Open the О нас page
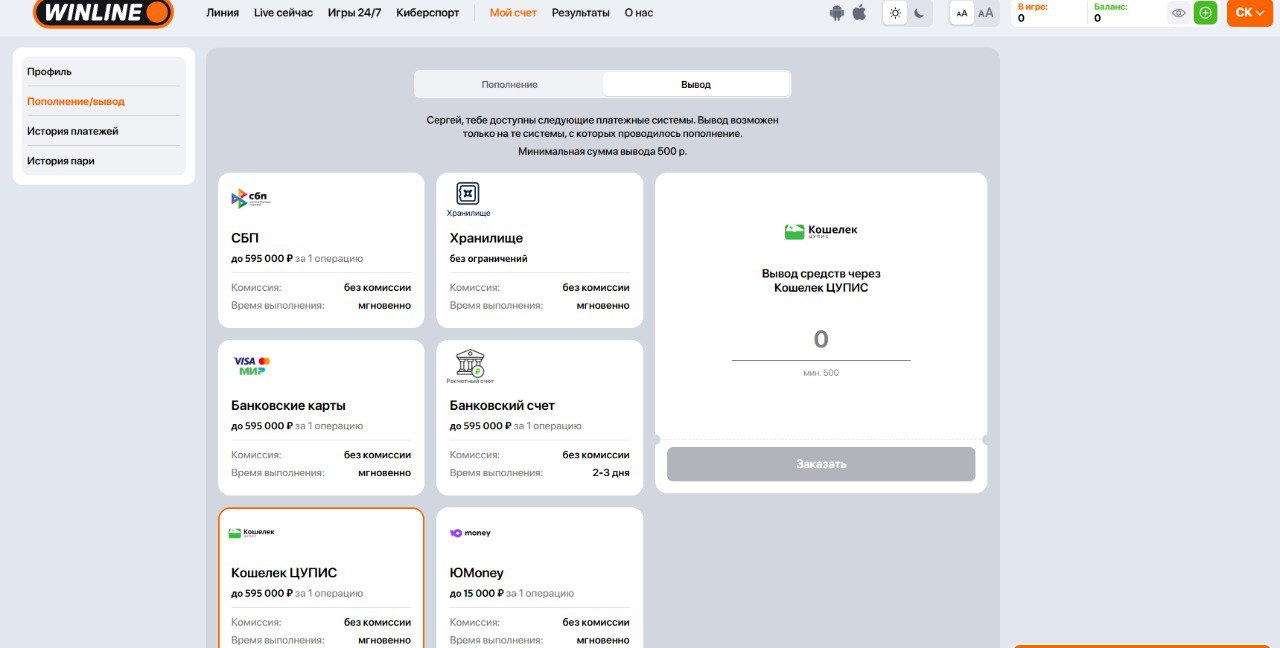The height and width of the screenshot is (648, 1280). pyautogui.click(x=639, y=13)
